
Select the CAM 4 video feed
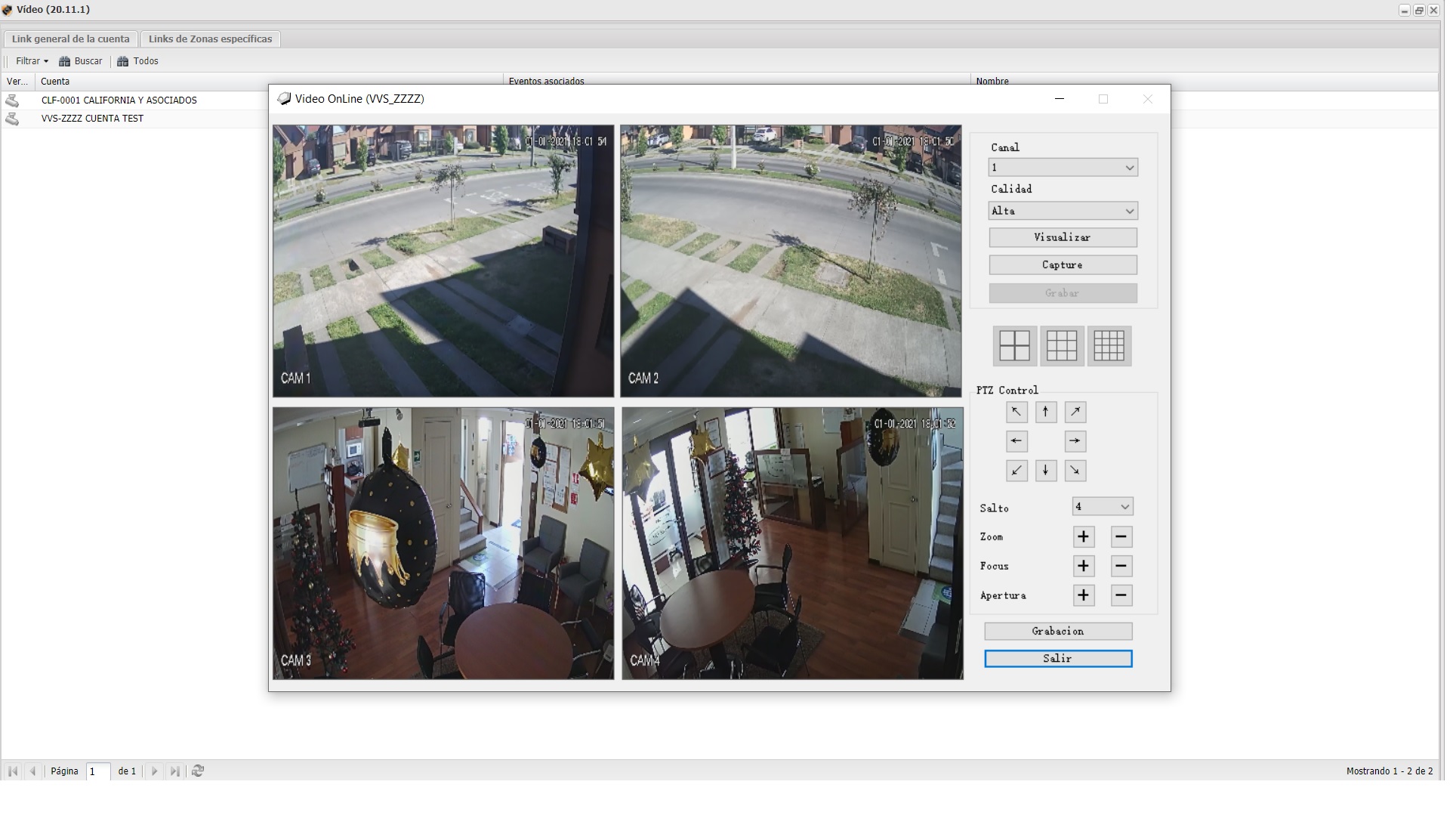(792, 543)
